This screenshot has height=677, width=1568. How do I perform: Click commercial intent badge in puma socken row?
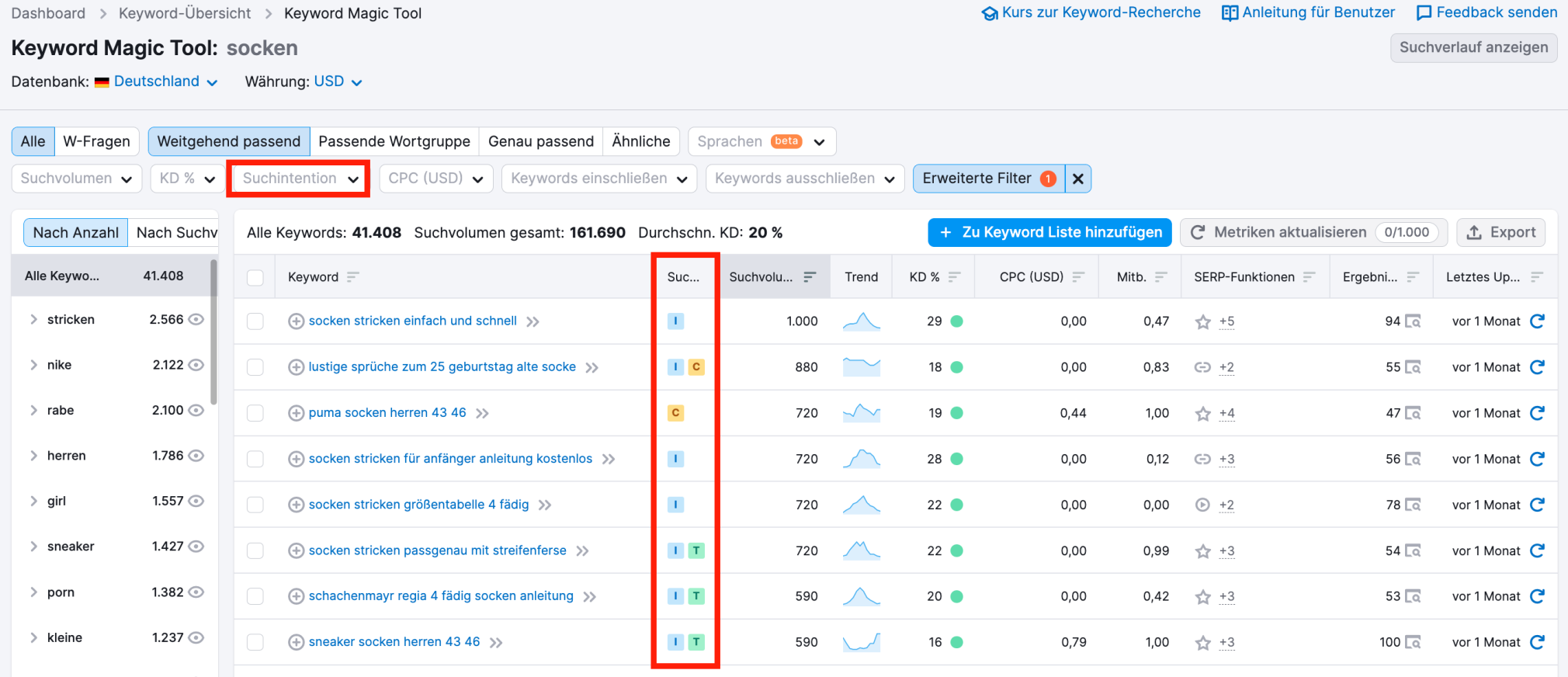[675, 413]
